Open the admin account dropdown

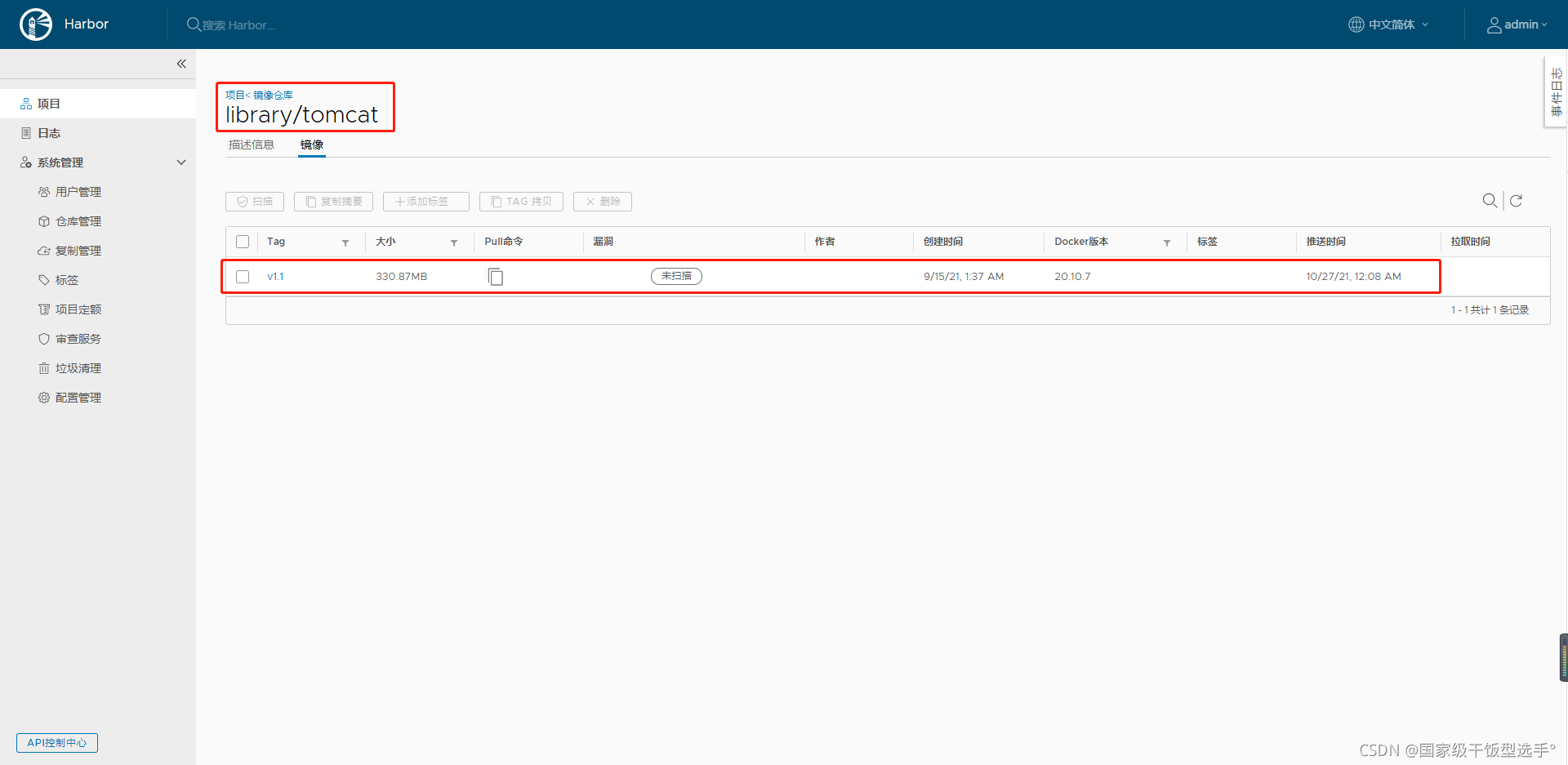(1517, 24)
